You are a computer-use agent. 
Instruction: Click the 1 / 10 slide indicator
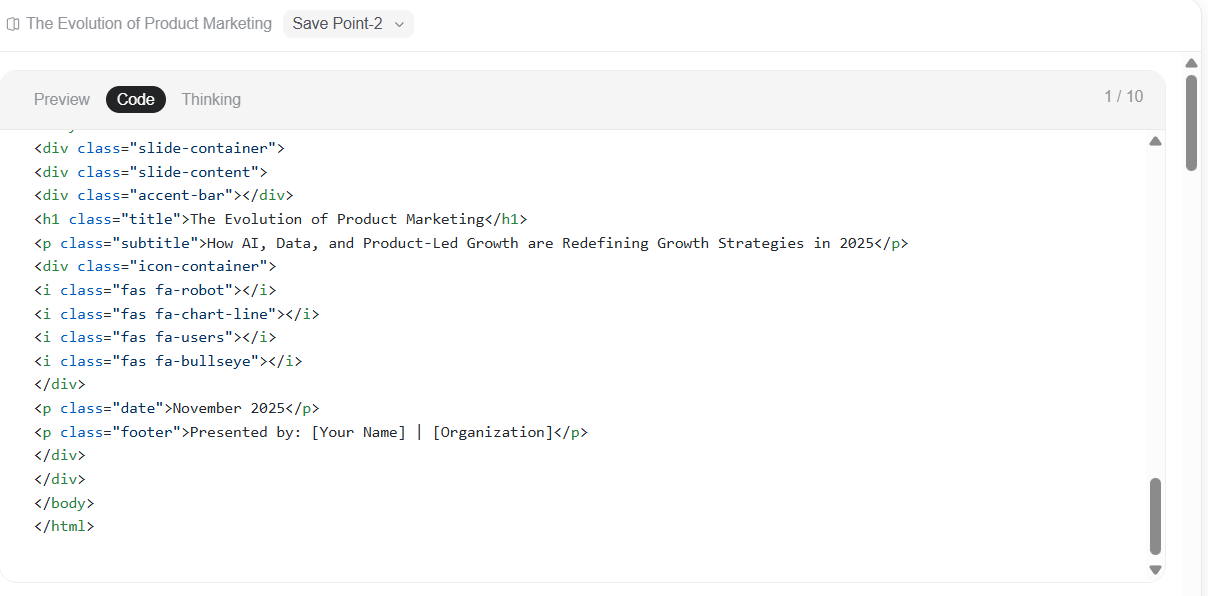(1123, 96)
